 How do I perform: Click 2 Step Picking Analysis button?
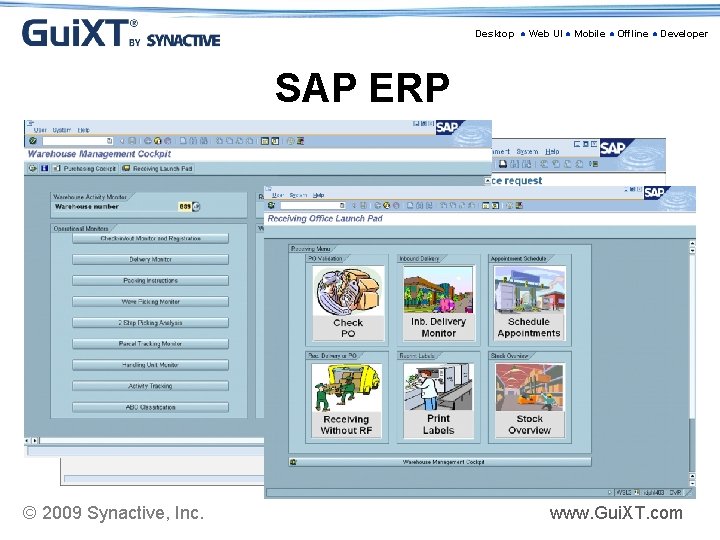tap(151, 323)
